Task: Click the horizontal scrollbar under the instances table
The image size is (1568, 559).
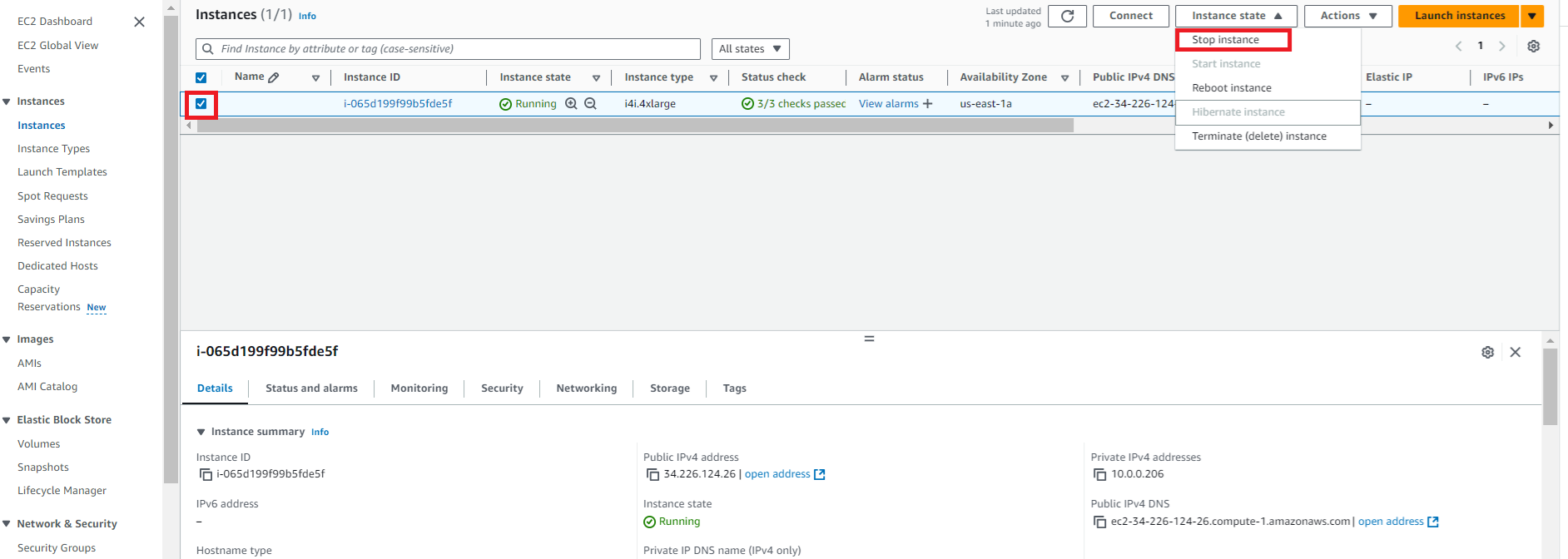Action: (634, 126)
